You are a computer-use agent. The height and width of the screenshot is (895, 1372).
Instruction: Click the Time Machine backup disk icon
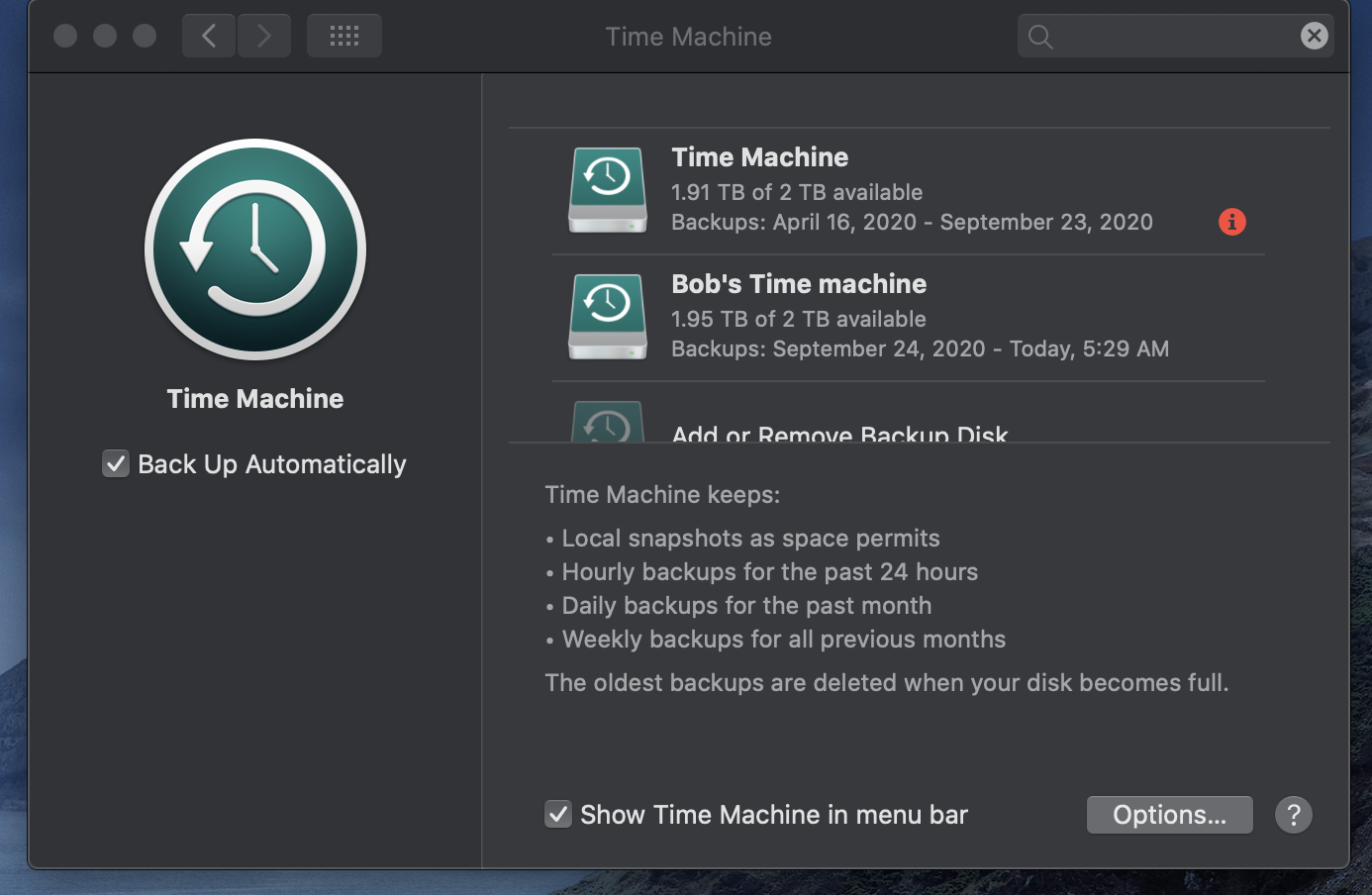[x=608, y=189]
